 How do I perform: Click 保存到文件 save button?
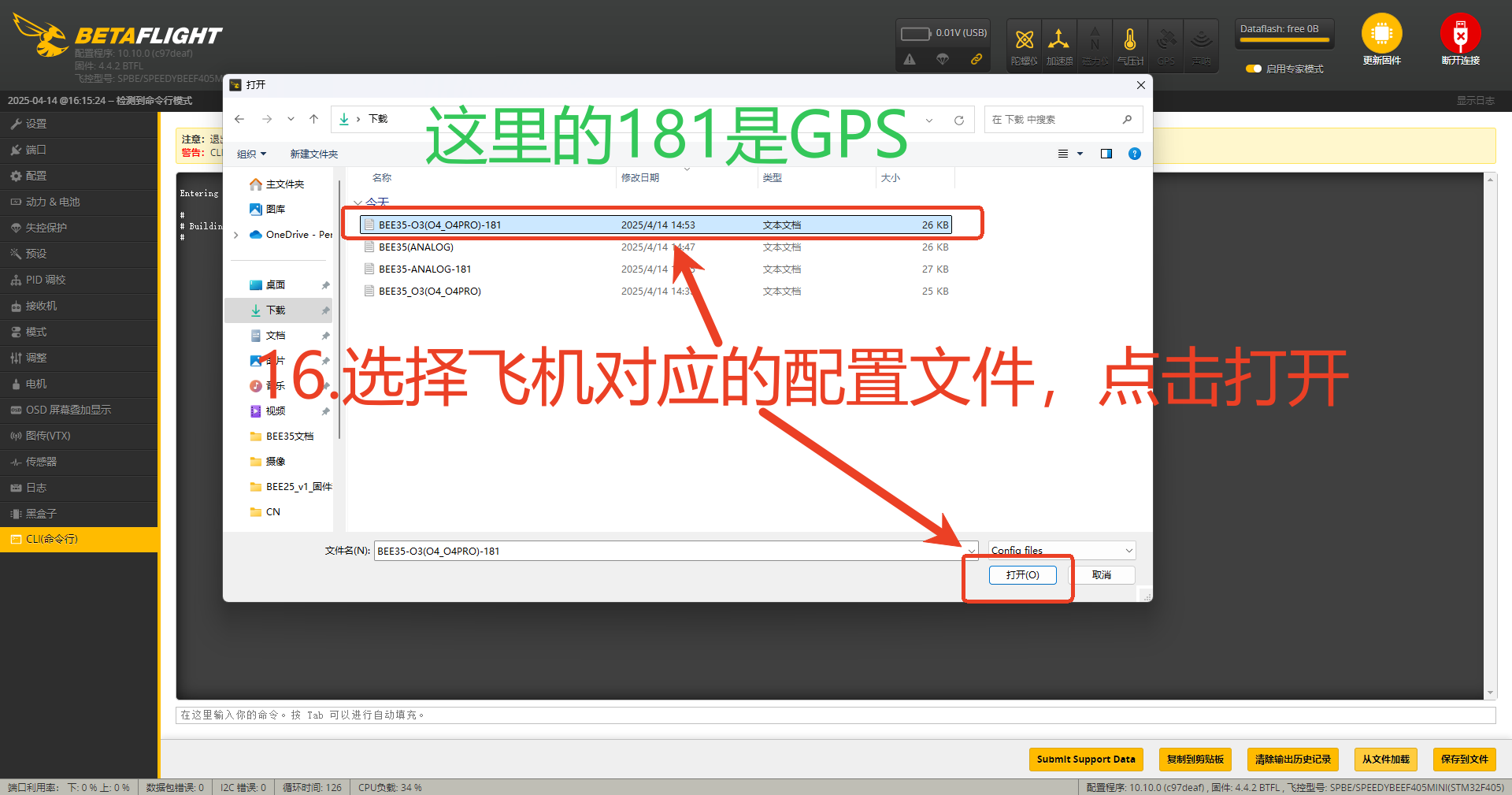pyautogui.click(x=1464, y=760)
